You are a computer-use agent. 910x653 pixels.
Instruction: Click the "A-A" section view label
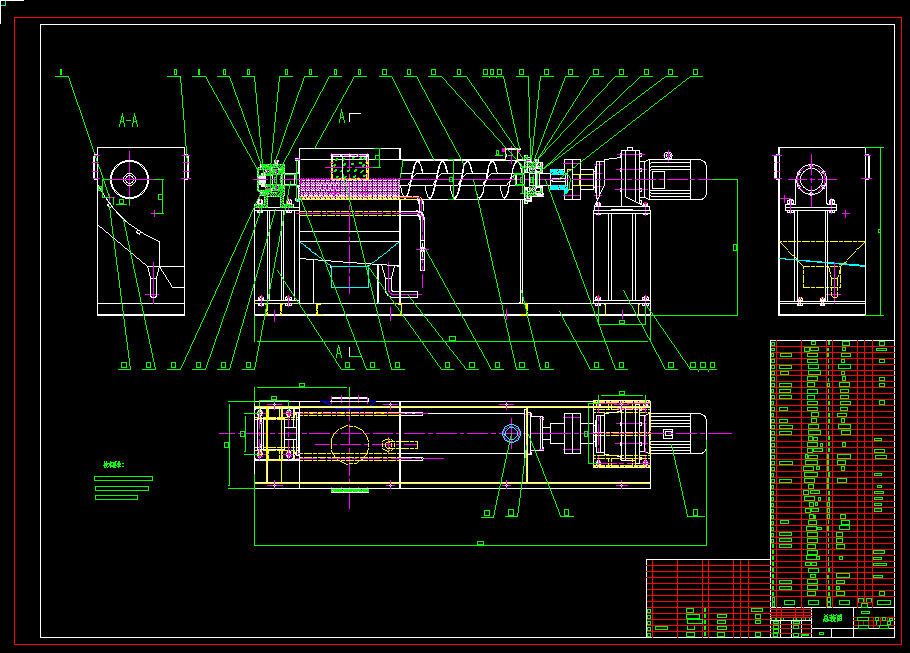[x=128, y=121]
